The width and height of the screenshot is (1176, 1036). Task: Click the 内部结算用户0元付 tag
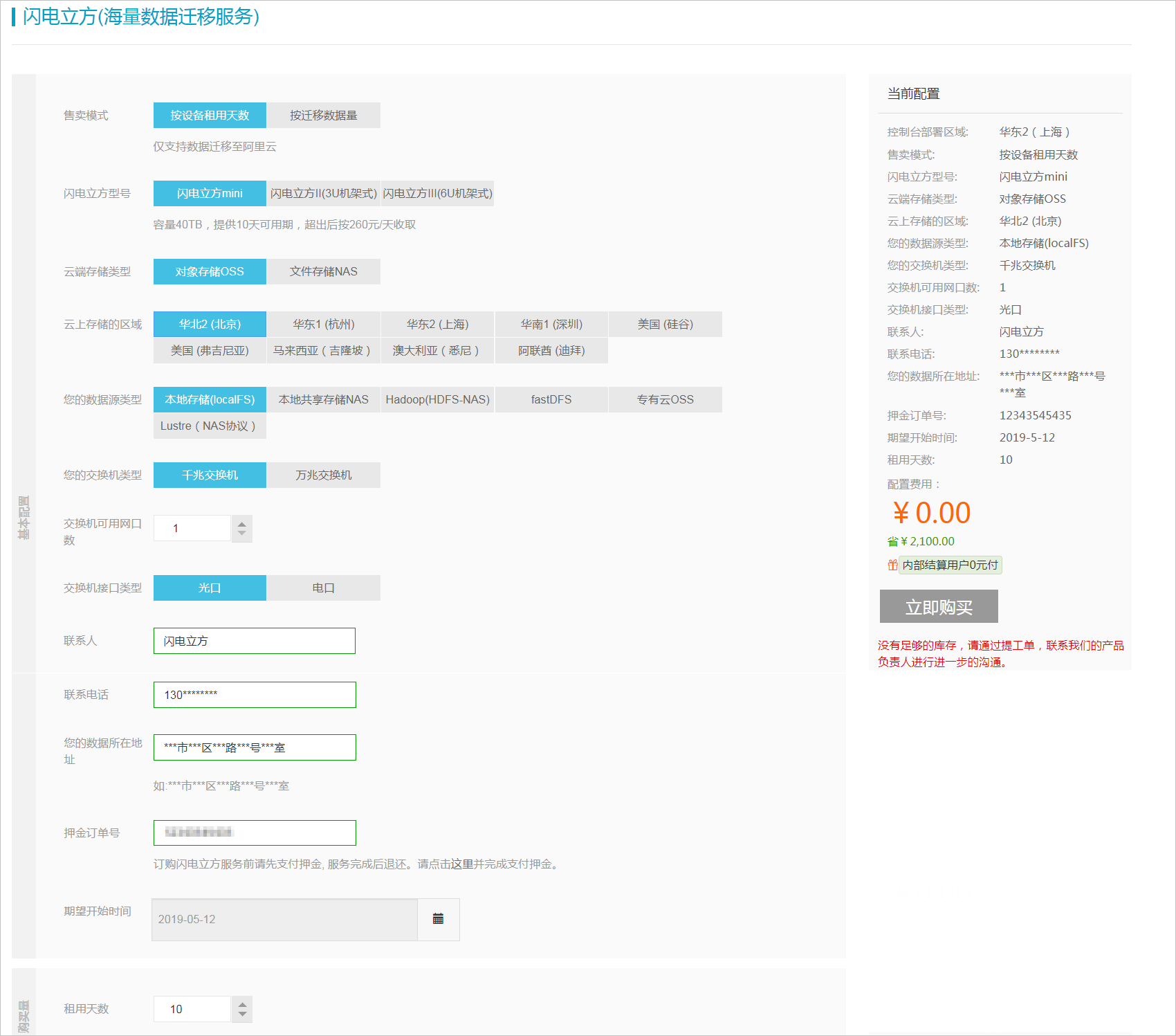(950, 565)
